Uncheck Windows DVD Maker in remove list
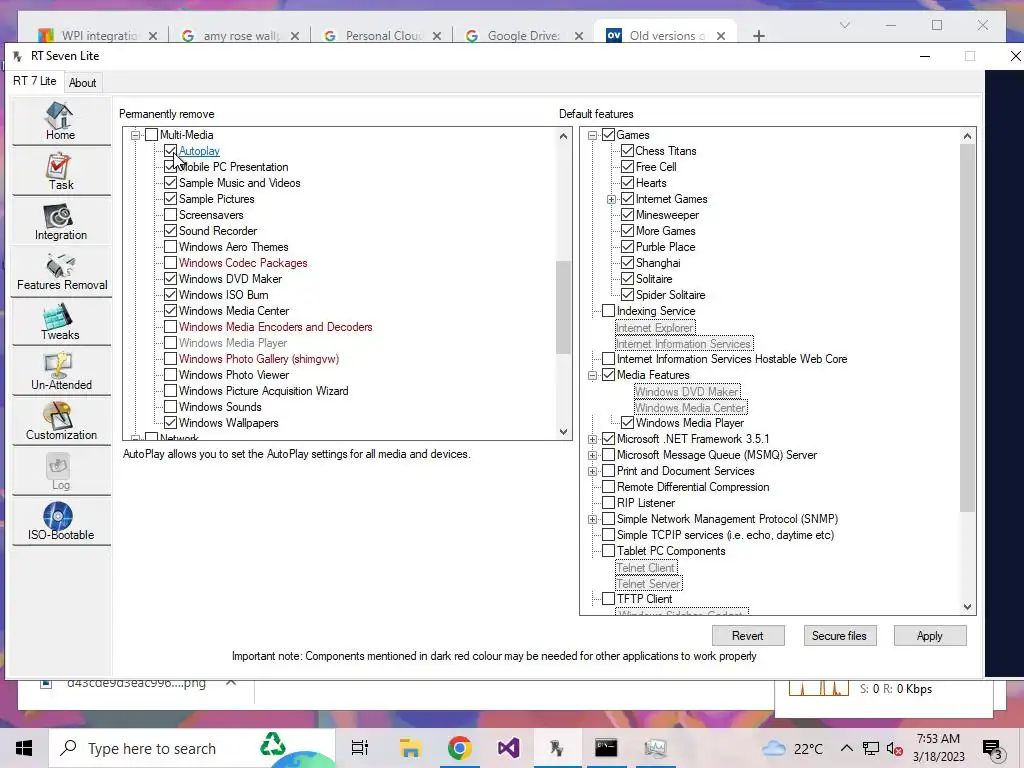1024x768 pixels. (x=170, y=279)
